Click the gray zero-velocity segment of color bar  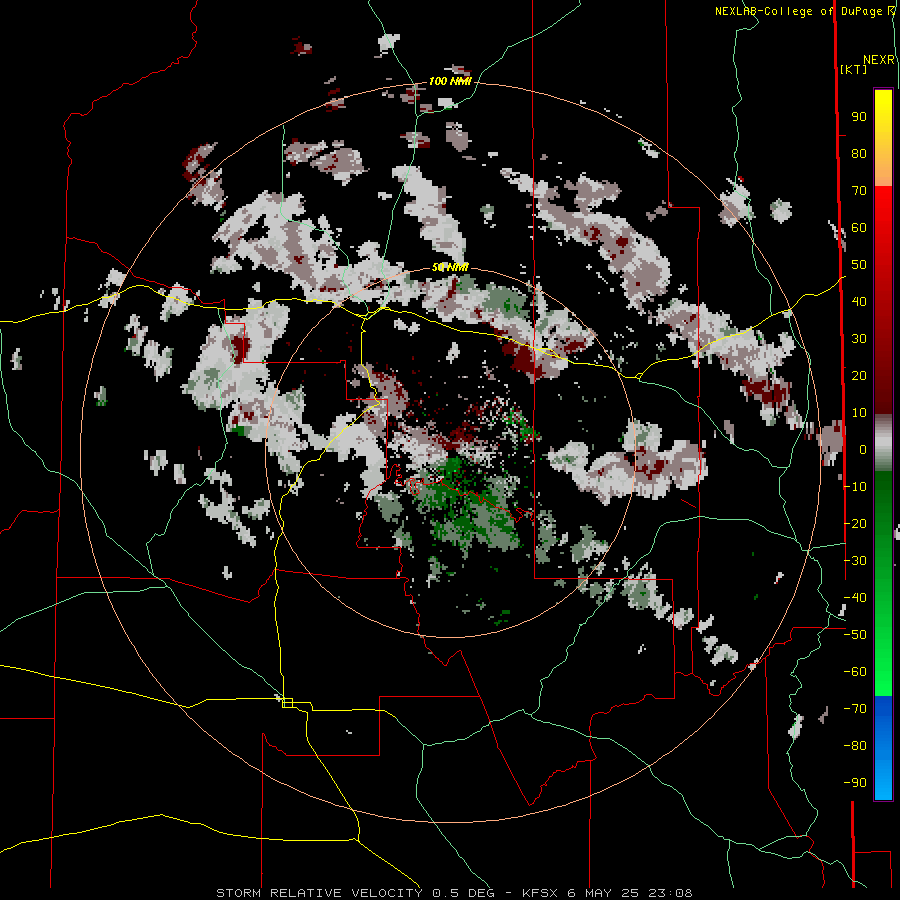[883, 442]
